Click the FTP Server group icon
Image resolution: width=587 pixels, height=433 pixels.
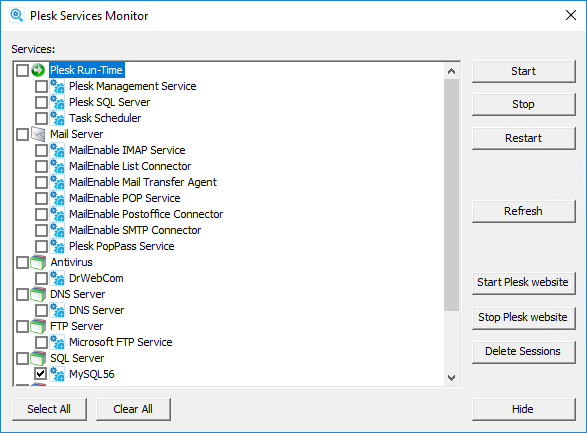pos(38,326)
